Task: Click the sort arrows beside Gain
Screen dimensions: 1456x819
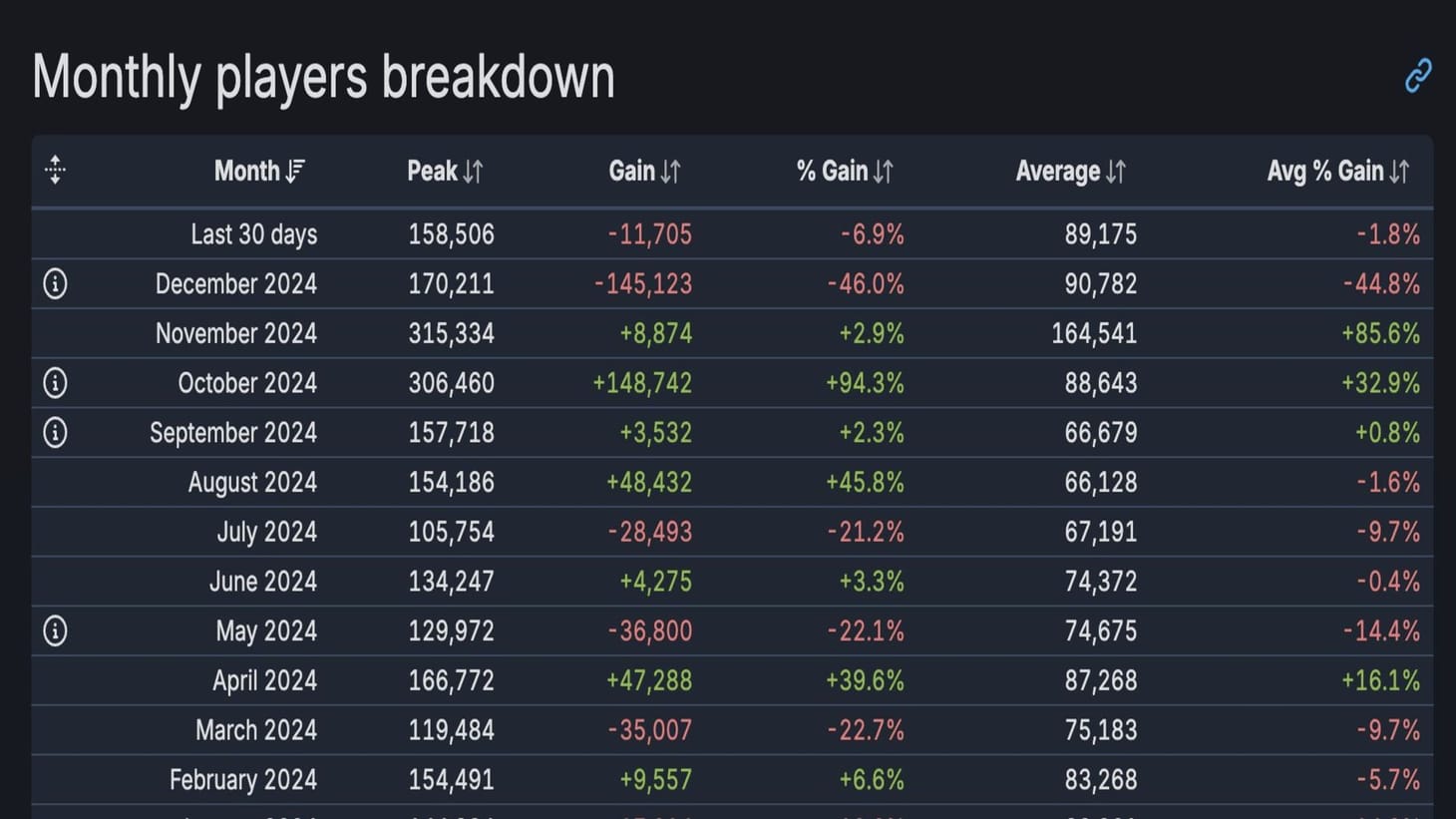Action: (x=670, y=170)
